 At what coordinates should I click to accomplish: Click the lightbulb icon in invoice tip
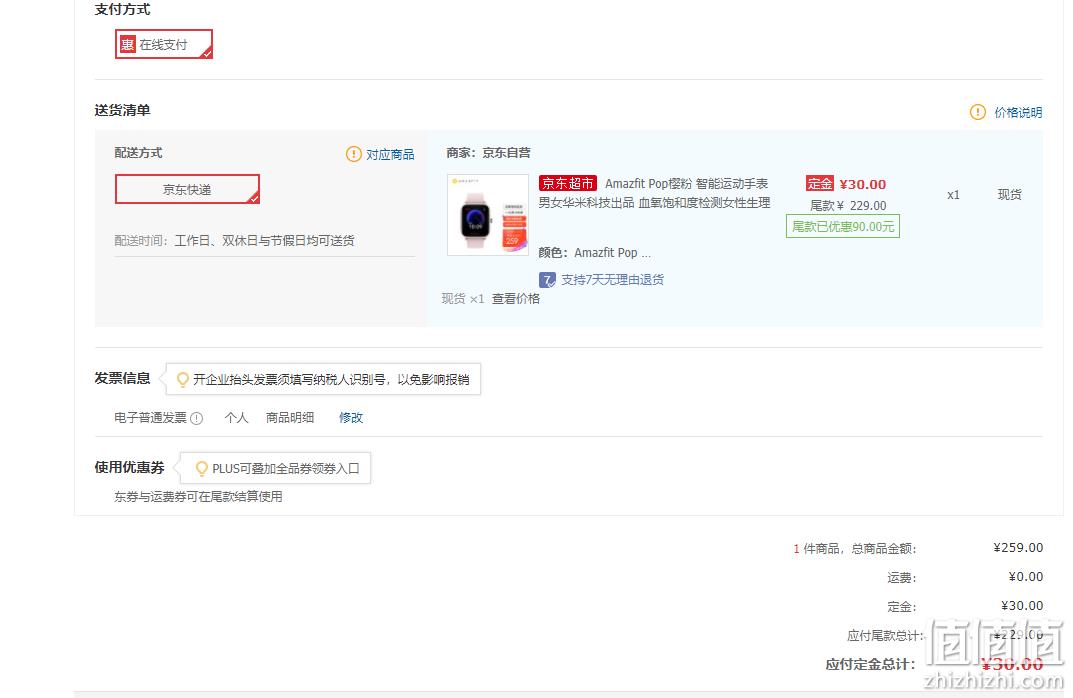(183, 380)
